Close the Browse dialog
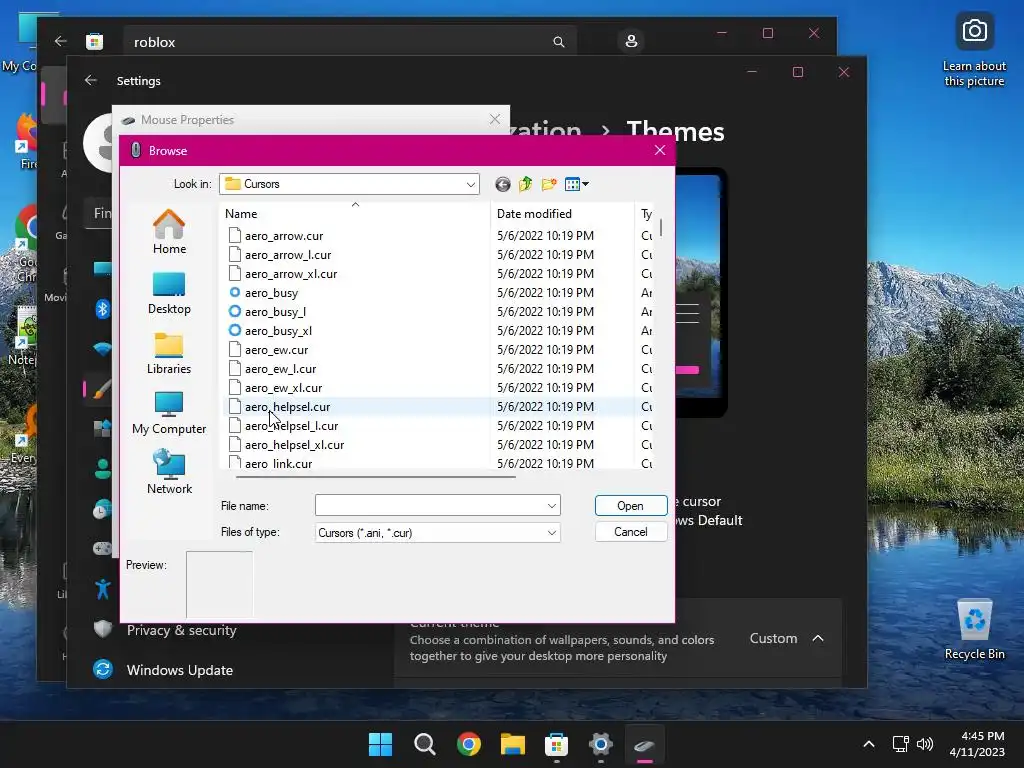 point(660,150)
